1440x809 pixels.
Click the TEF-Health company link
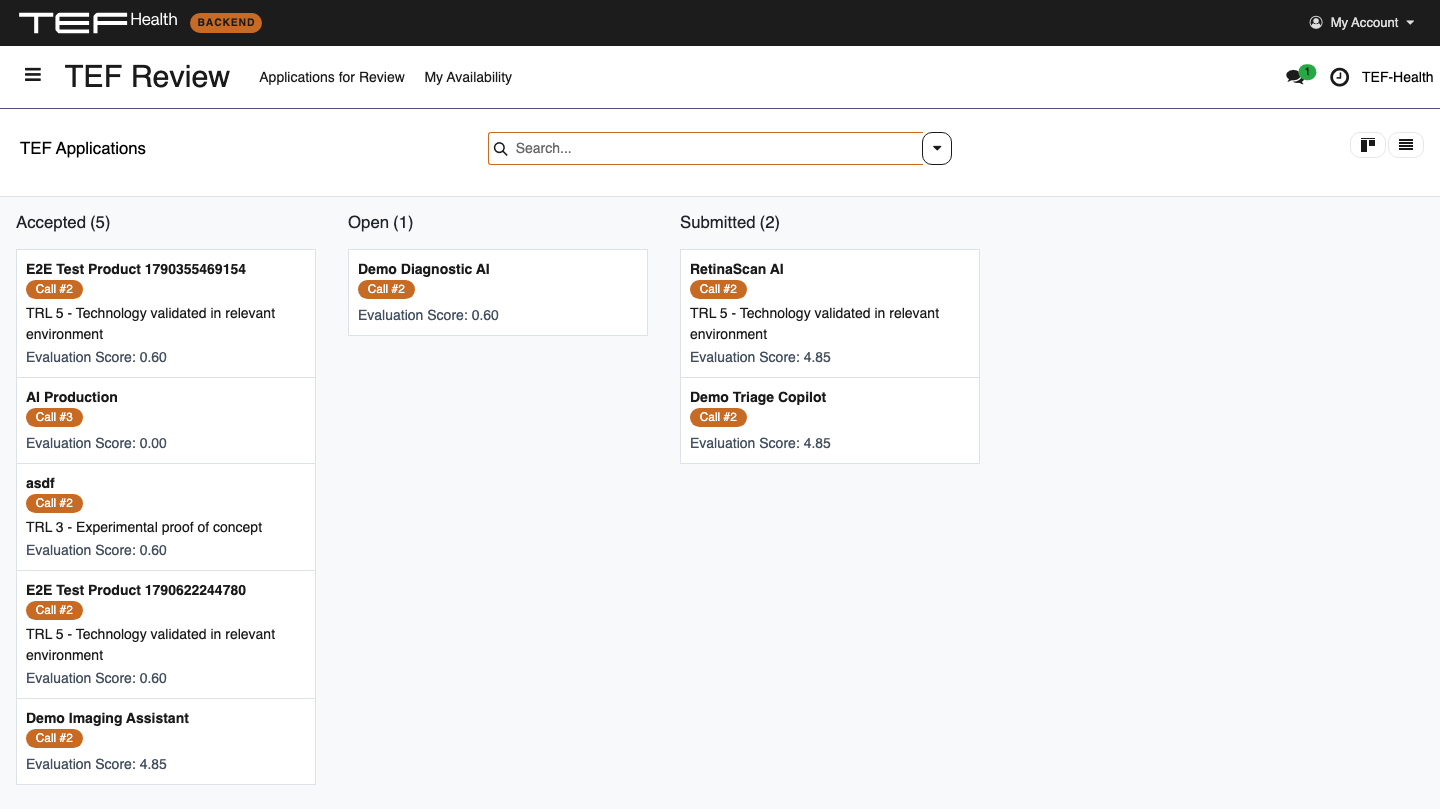(x=1397, y=77)
